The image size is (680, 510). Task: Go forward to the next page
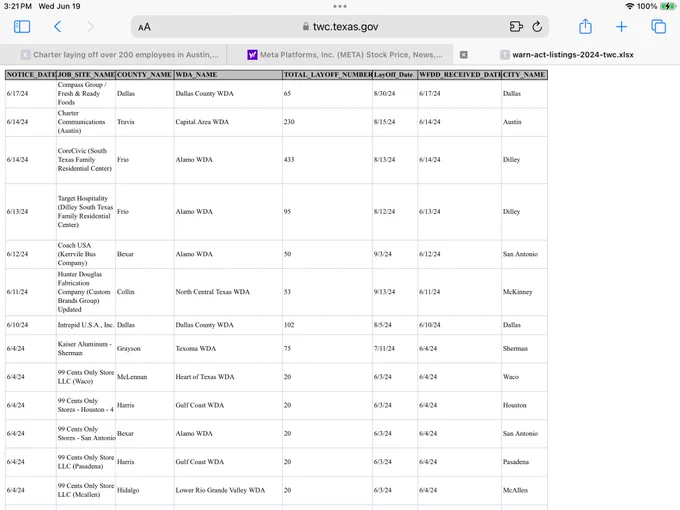coord(90,26)
